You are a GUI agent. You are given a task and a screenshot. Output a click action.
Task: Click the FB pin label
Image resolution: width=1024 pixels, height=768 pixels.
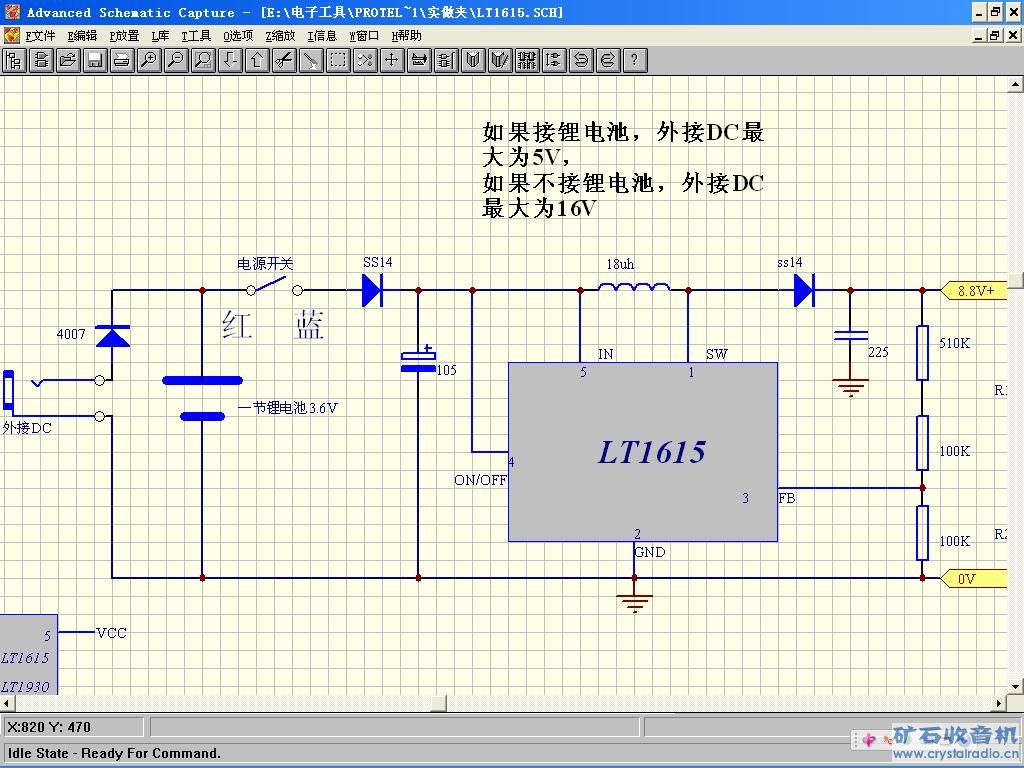pos(787,498)
